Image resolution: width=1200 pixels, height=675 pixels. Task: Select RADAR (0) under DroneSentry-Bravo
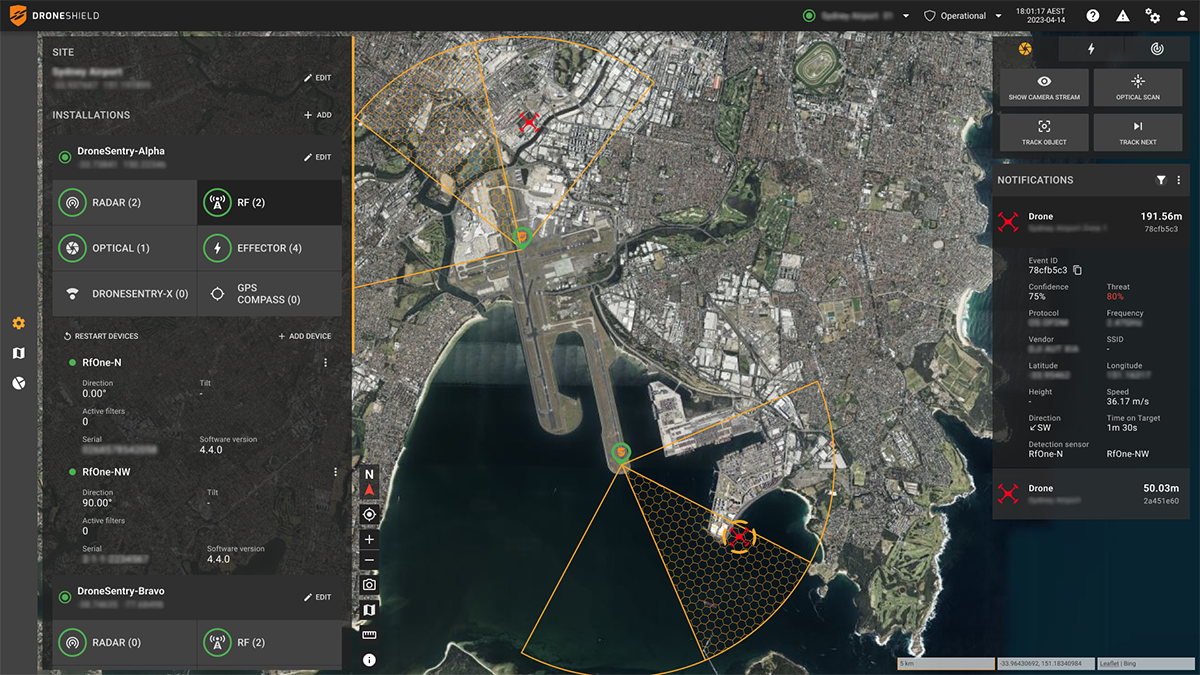(125, 642)
